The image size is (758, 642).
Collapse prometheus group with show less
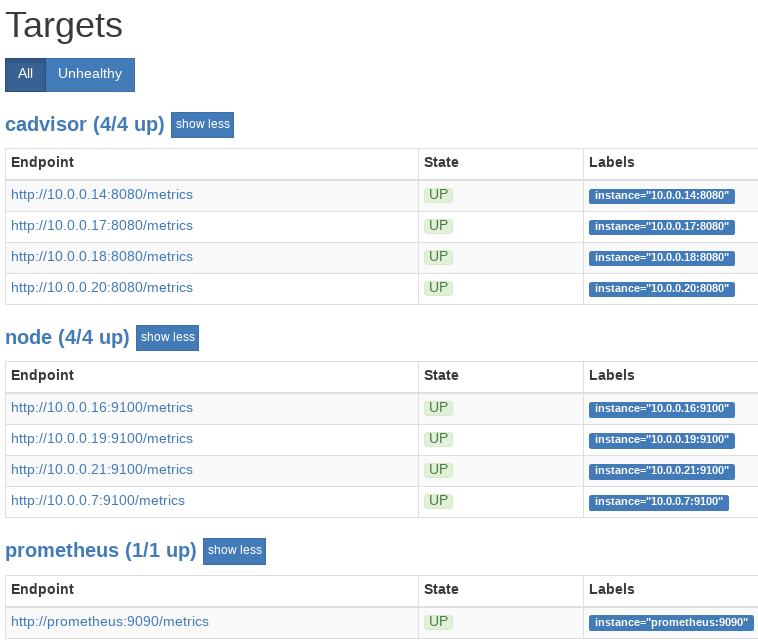click(x=234, y=551)
